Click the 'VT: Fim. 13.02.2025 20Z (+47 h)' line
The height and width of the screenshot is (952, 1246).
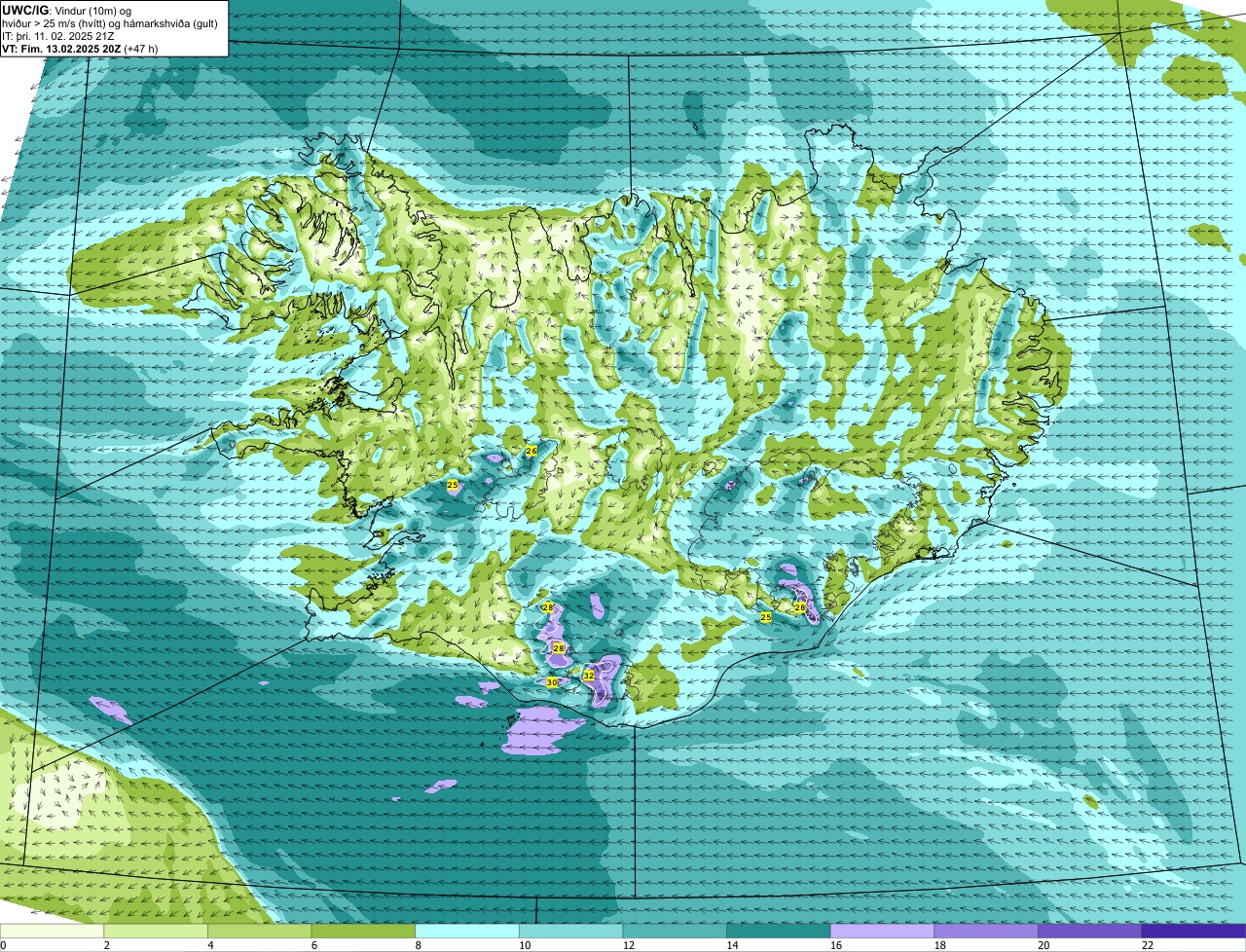point(80,48)
